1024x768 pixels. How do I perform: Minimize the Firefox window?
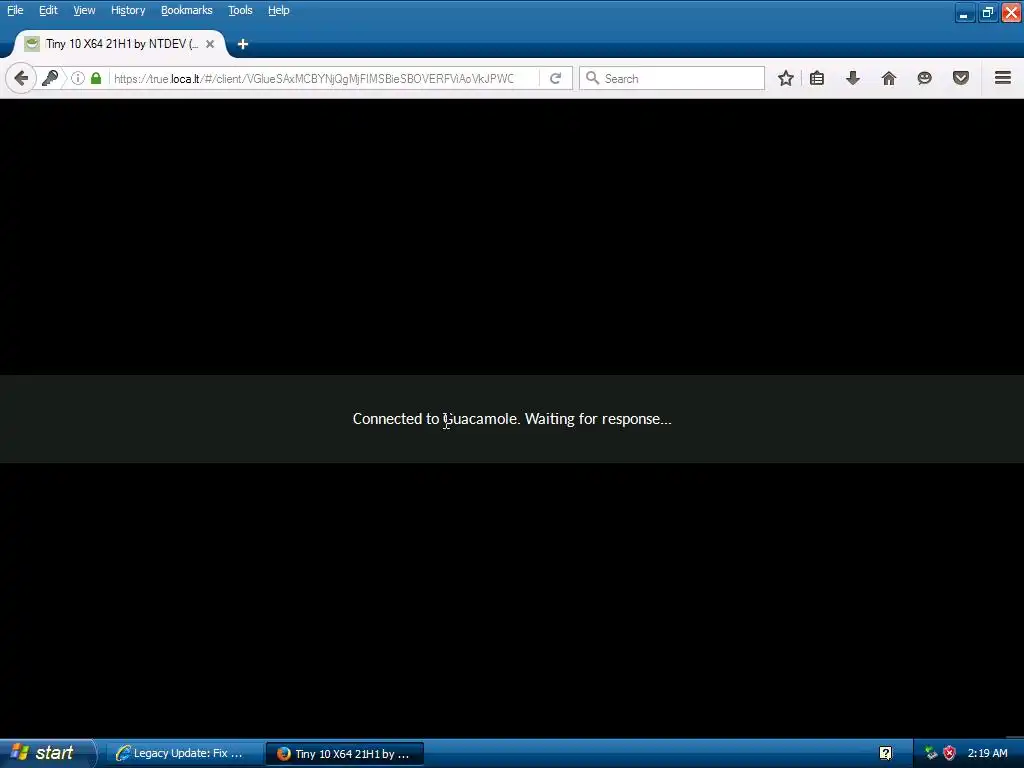[x=964, y=13]
